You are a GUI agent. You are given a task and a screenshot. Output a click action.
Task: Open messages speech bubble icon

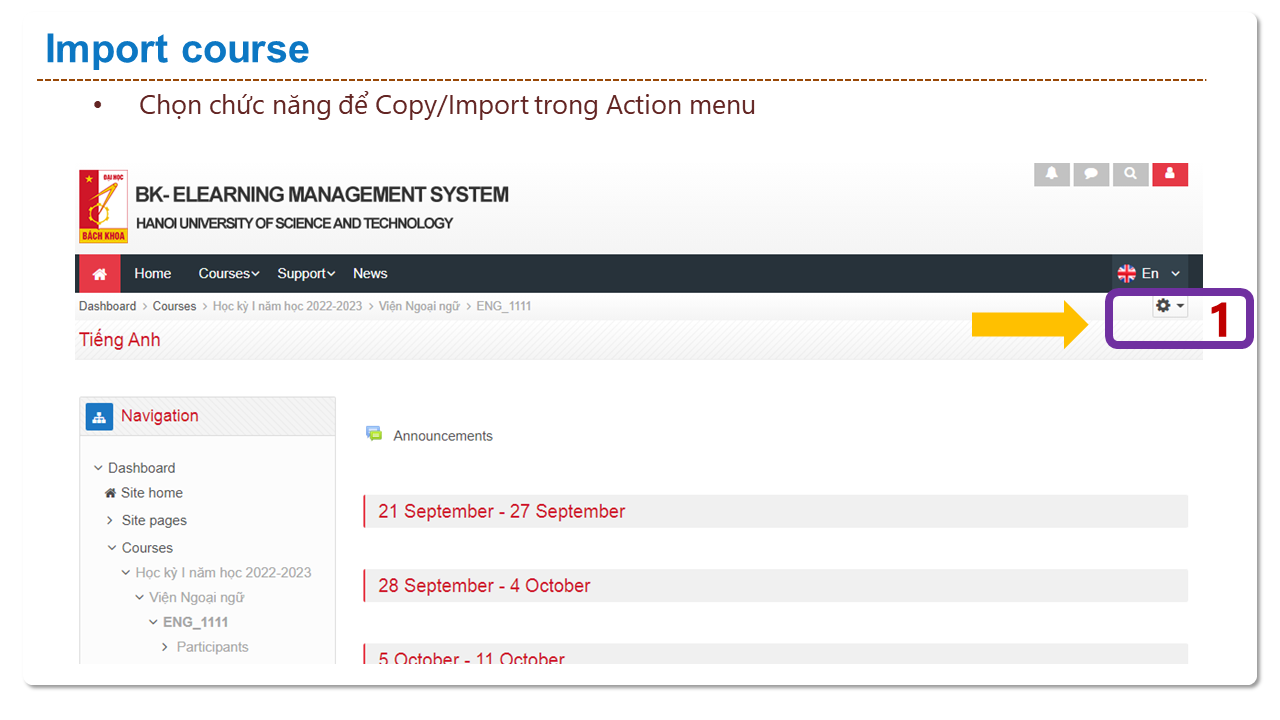[x=1091, y=174]
